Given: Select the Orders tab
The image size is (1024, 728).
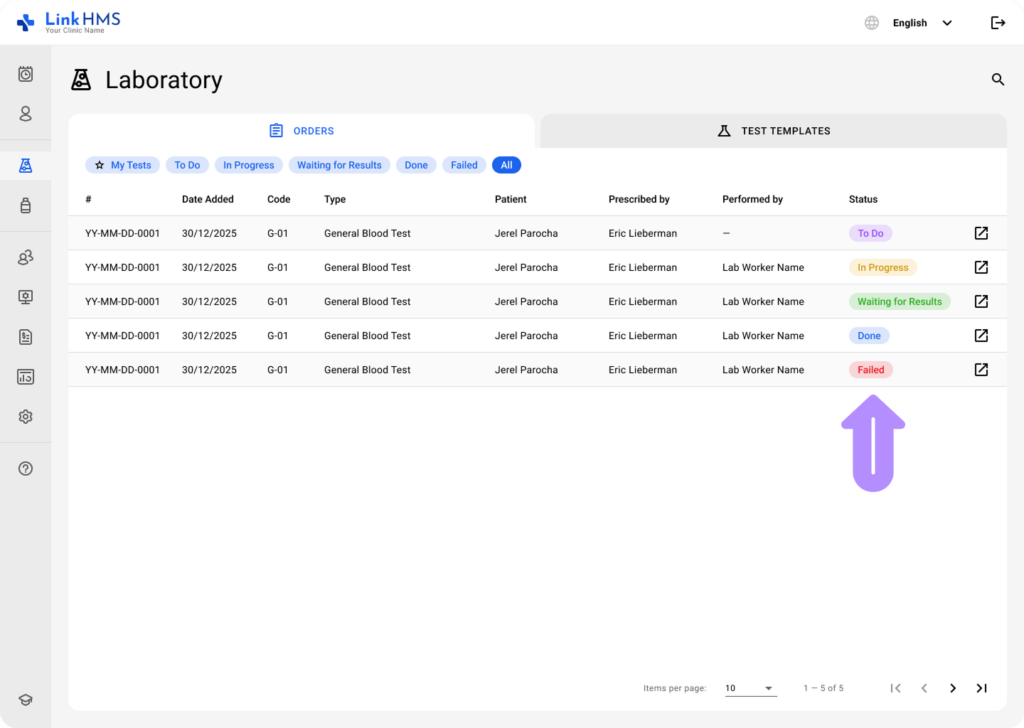Looking at the screenshot, I should (301, 131).
